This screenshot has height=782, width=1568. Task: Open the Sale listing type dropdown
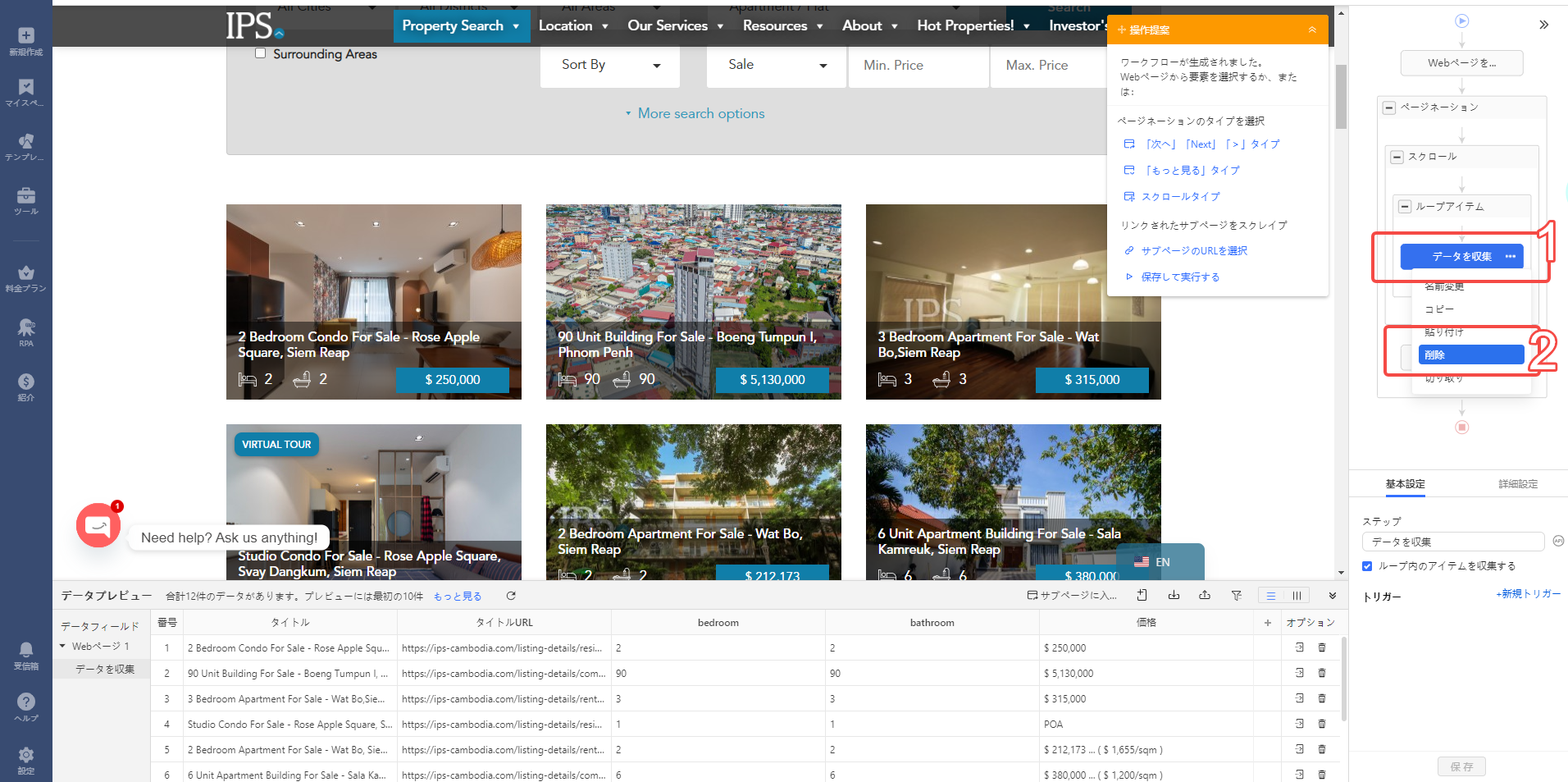click(x=776, y=65)
